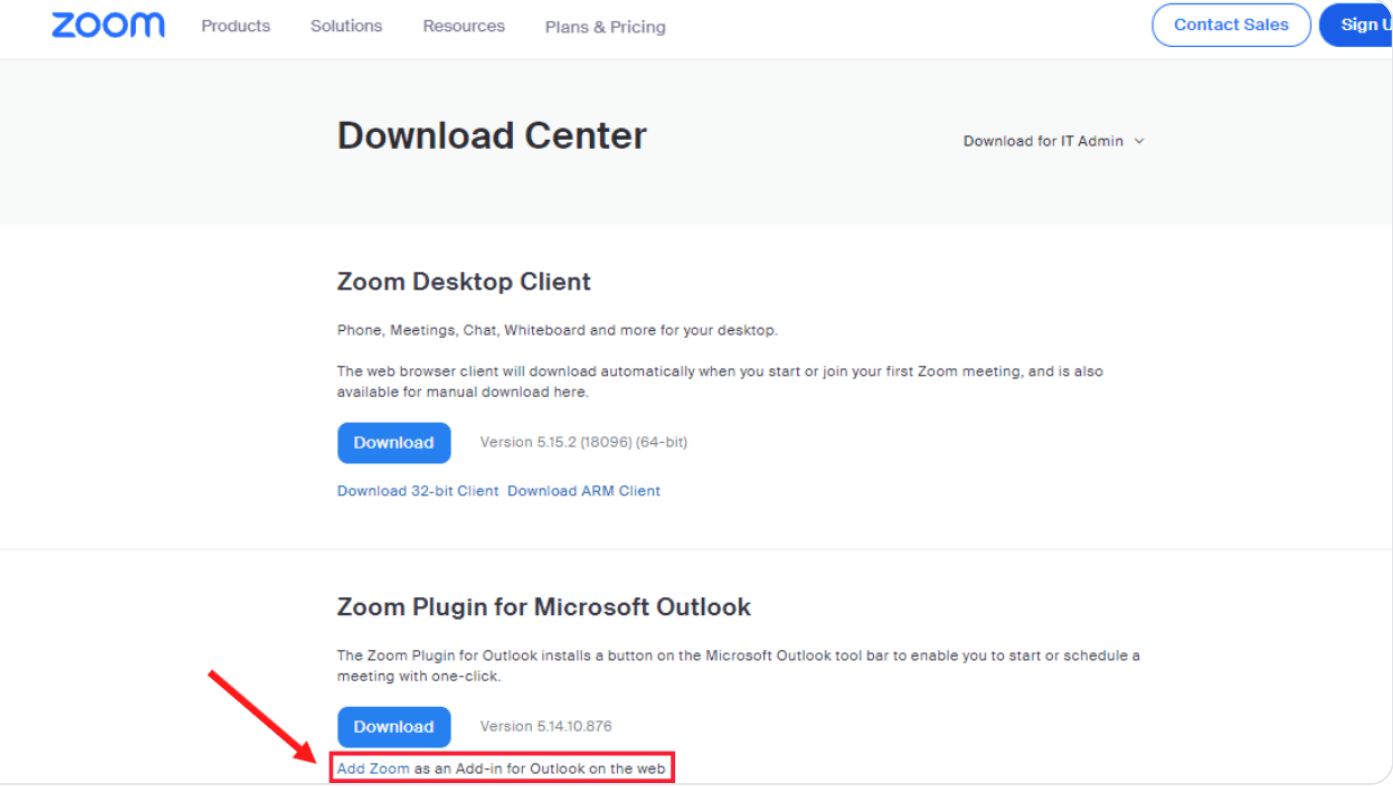Open the Products menu

point(235,26)
